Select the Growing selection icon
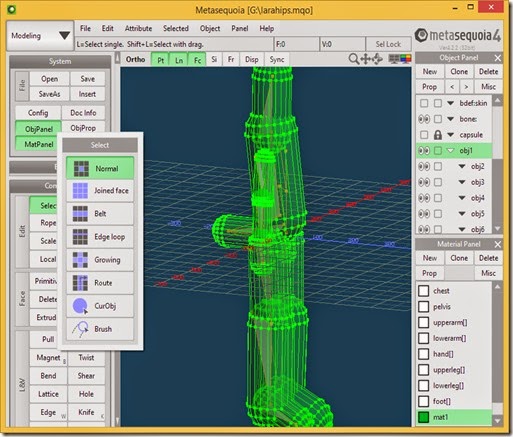Image resolution: width=513 pixels, height=437 pixels. pyautogui.click(x=81, y=260)
